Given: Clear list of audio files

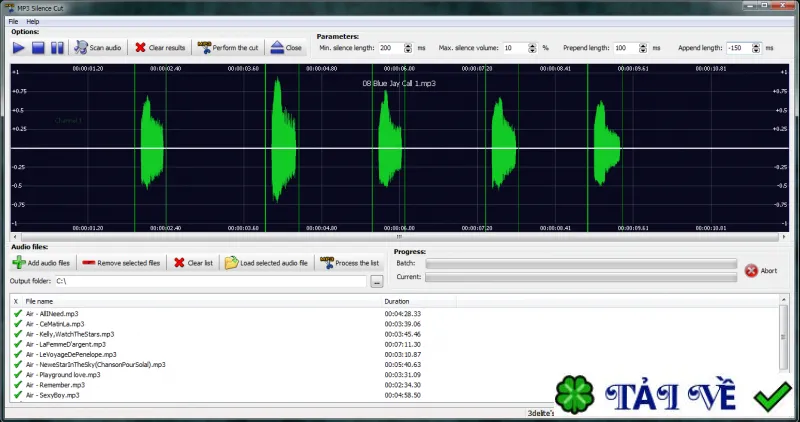Looking at the screenshot, I should pos(193,263).
